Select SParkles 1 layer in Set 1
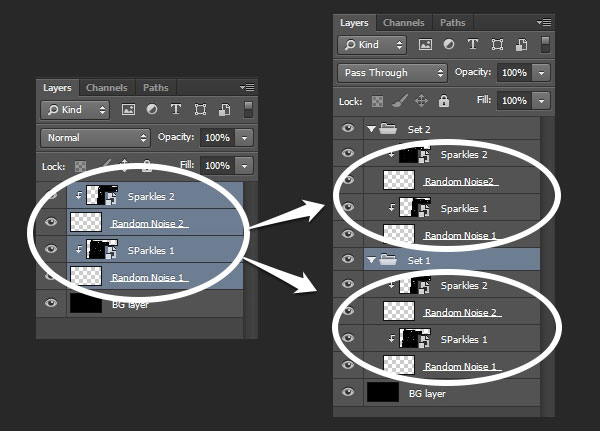 452,338
